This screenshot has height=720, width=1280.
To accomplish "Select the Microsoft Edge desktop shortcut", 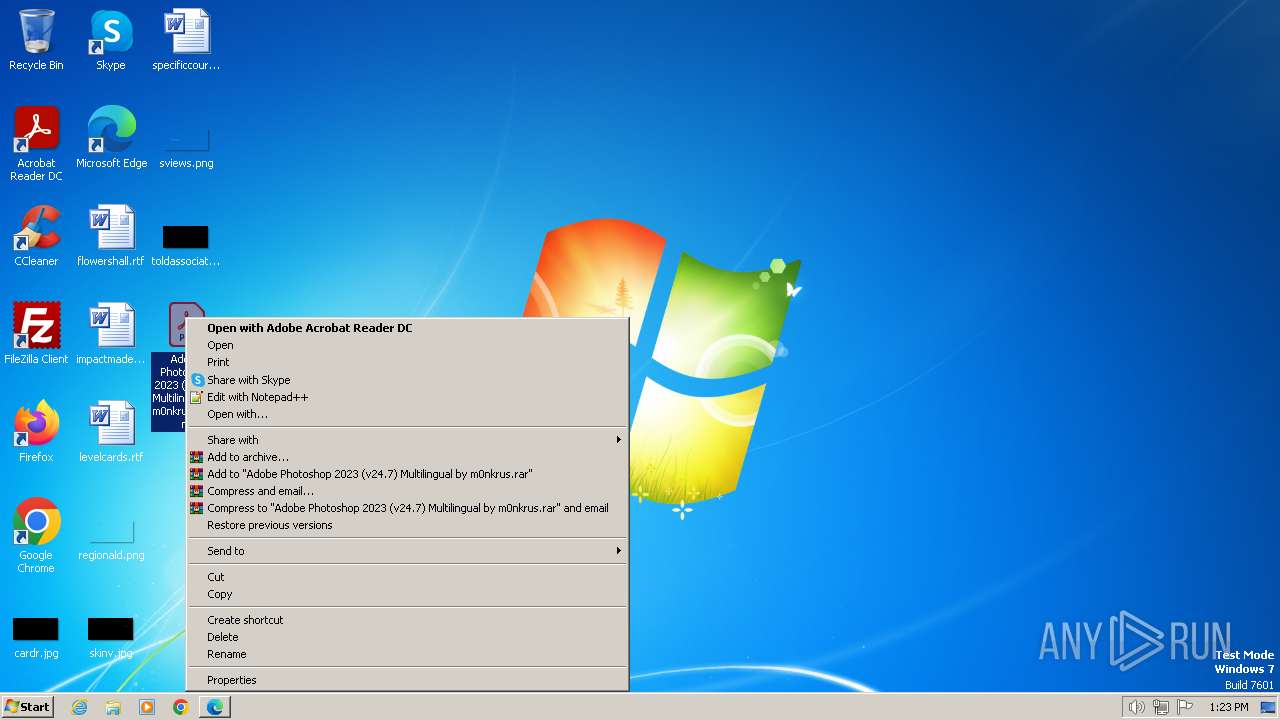I will pyautogui.click(x=111, y=138).
